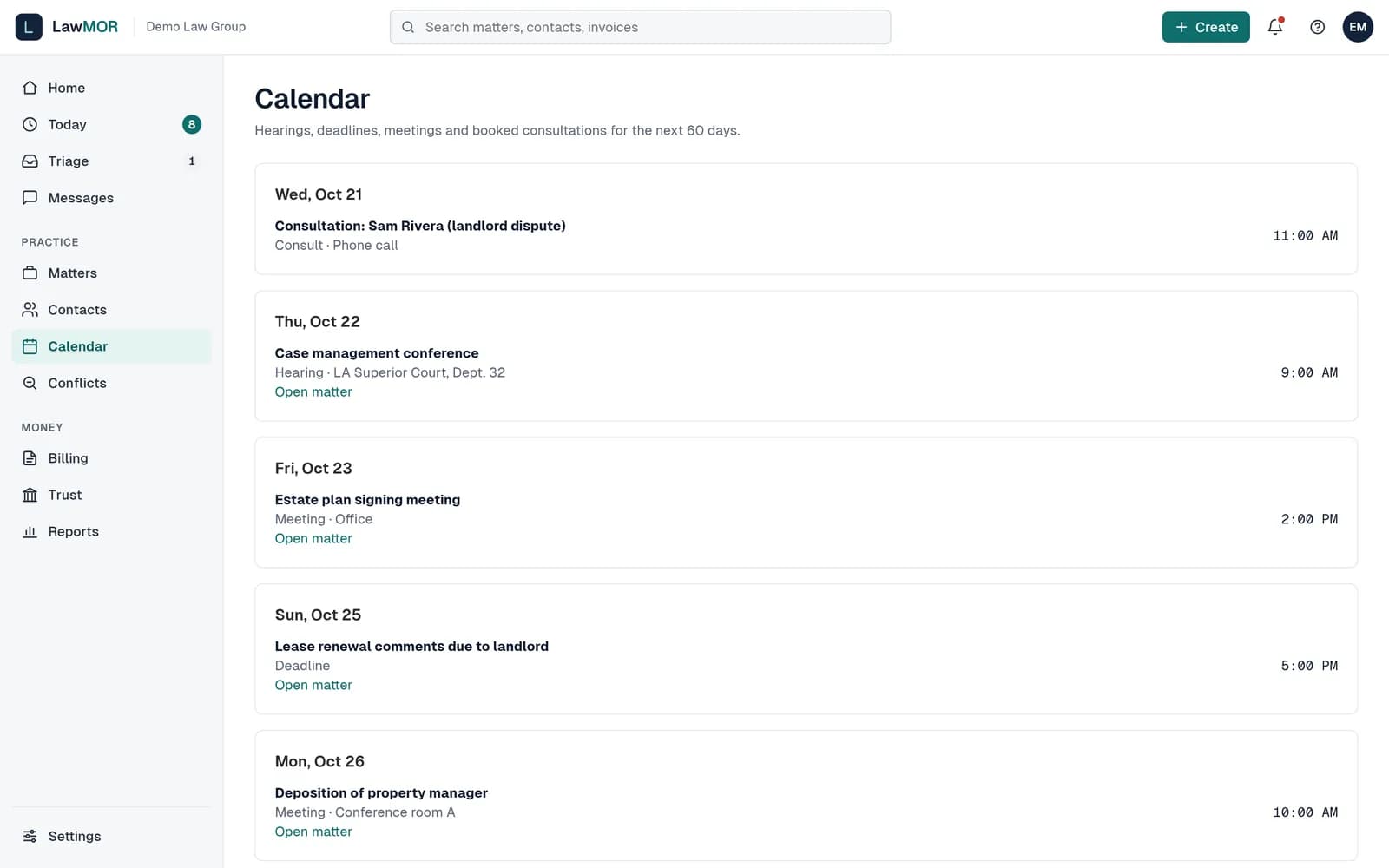Focus the search matters, contacts, invoices field
This screenshot has width=1389, height=868.
point(640,27)
